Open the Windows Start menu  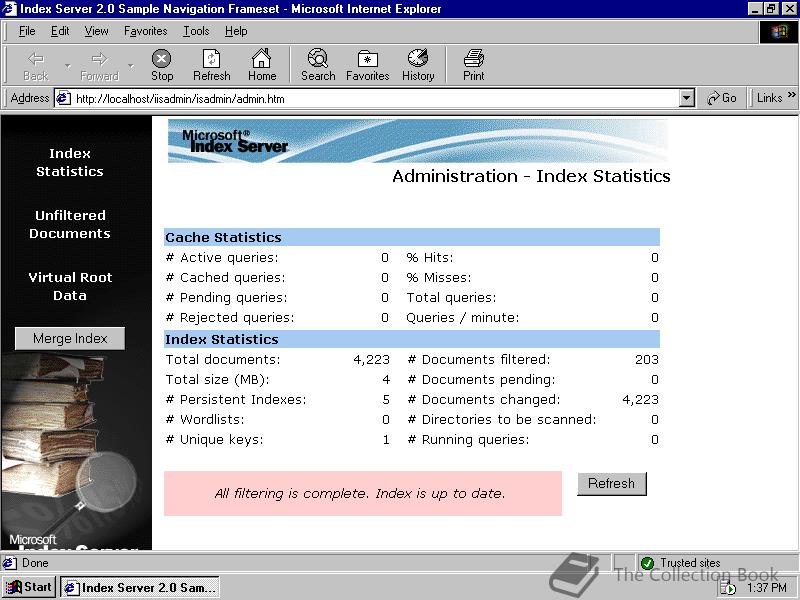click(x=27, y=587)
